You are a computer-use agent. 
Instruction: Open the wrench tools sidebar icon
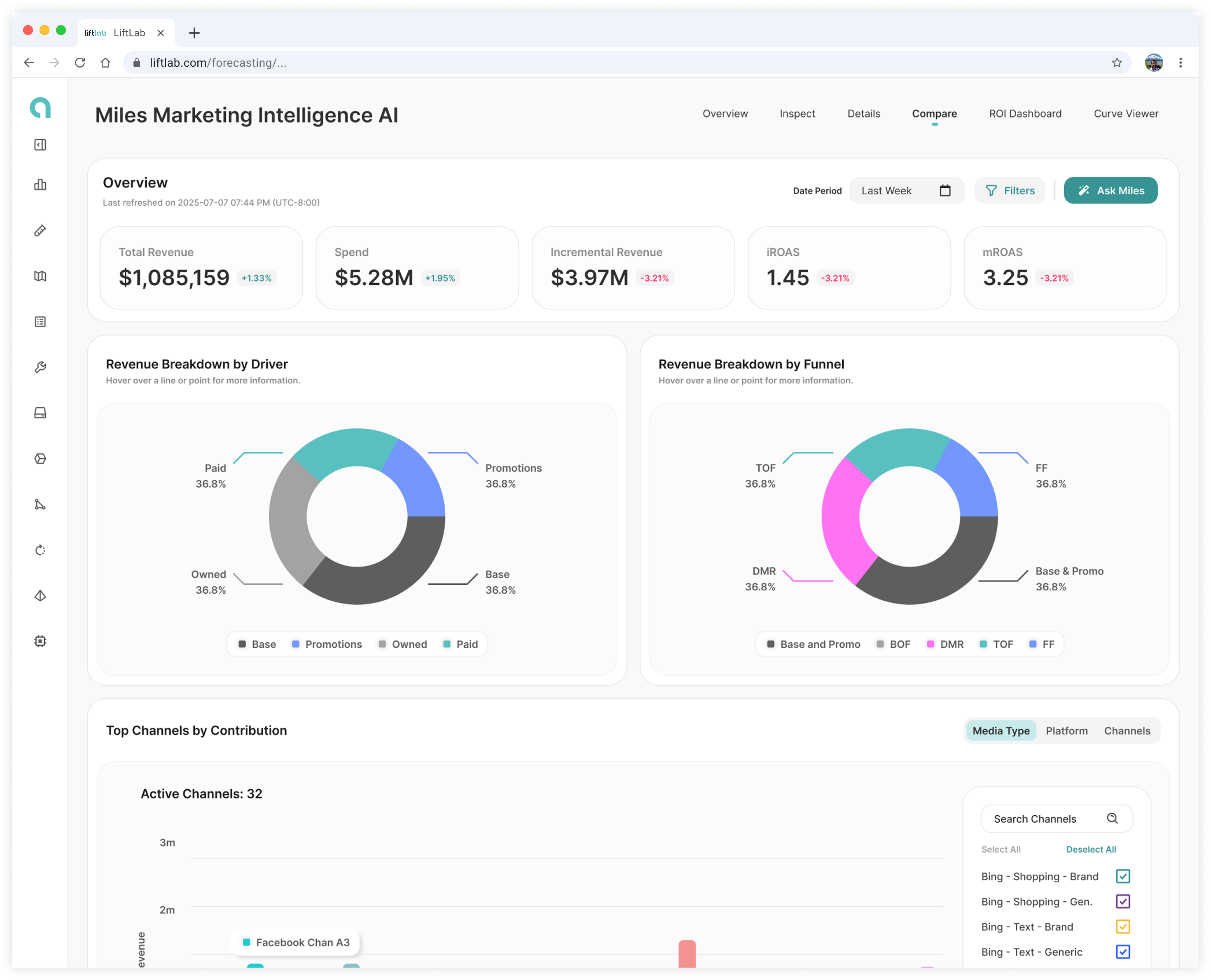tap(40, 367)
